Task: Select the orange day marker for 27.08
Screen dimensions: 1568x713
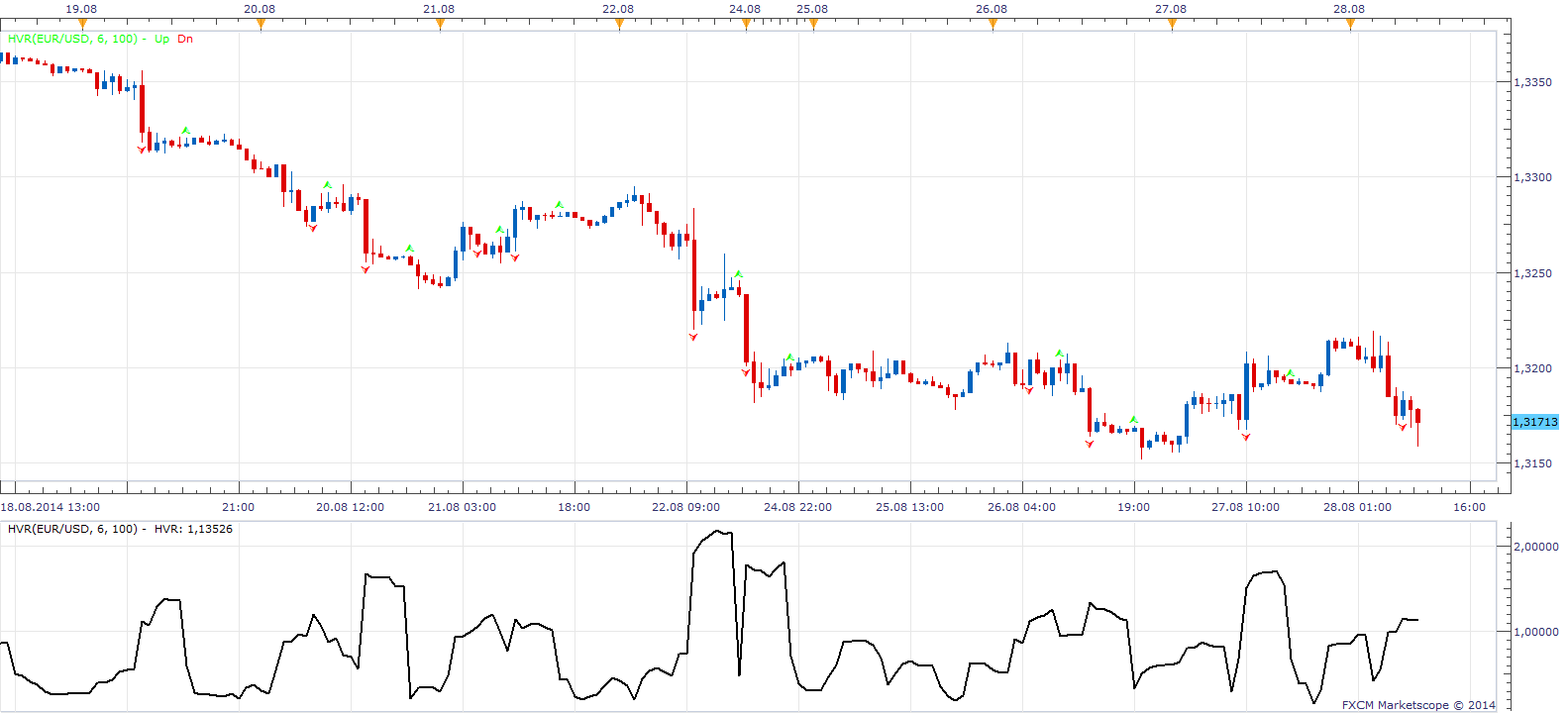Action: (1172, 25)
